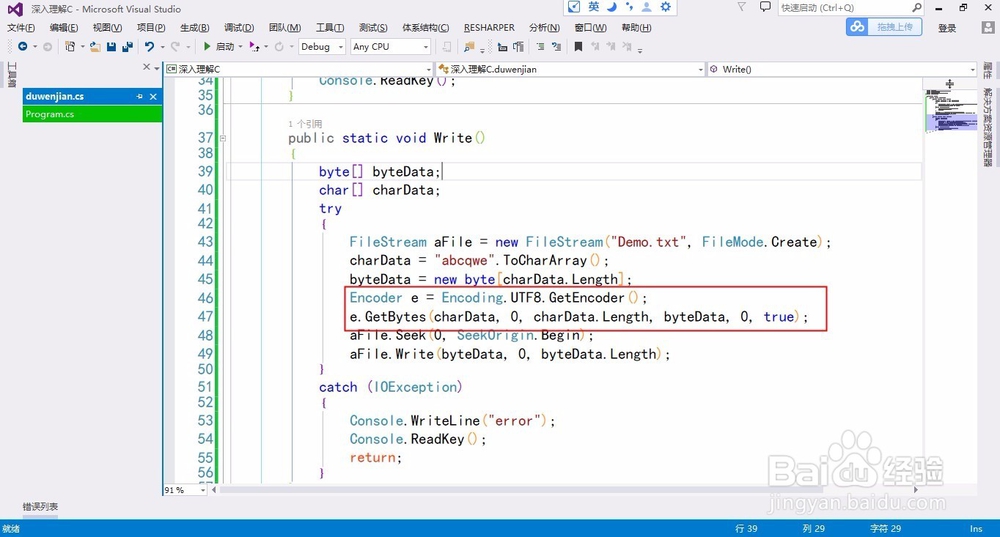This screenshot has width=1000, height=537.
Task: Click the IME moon icon
Action: tap(612, 7)
